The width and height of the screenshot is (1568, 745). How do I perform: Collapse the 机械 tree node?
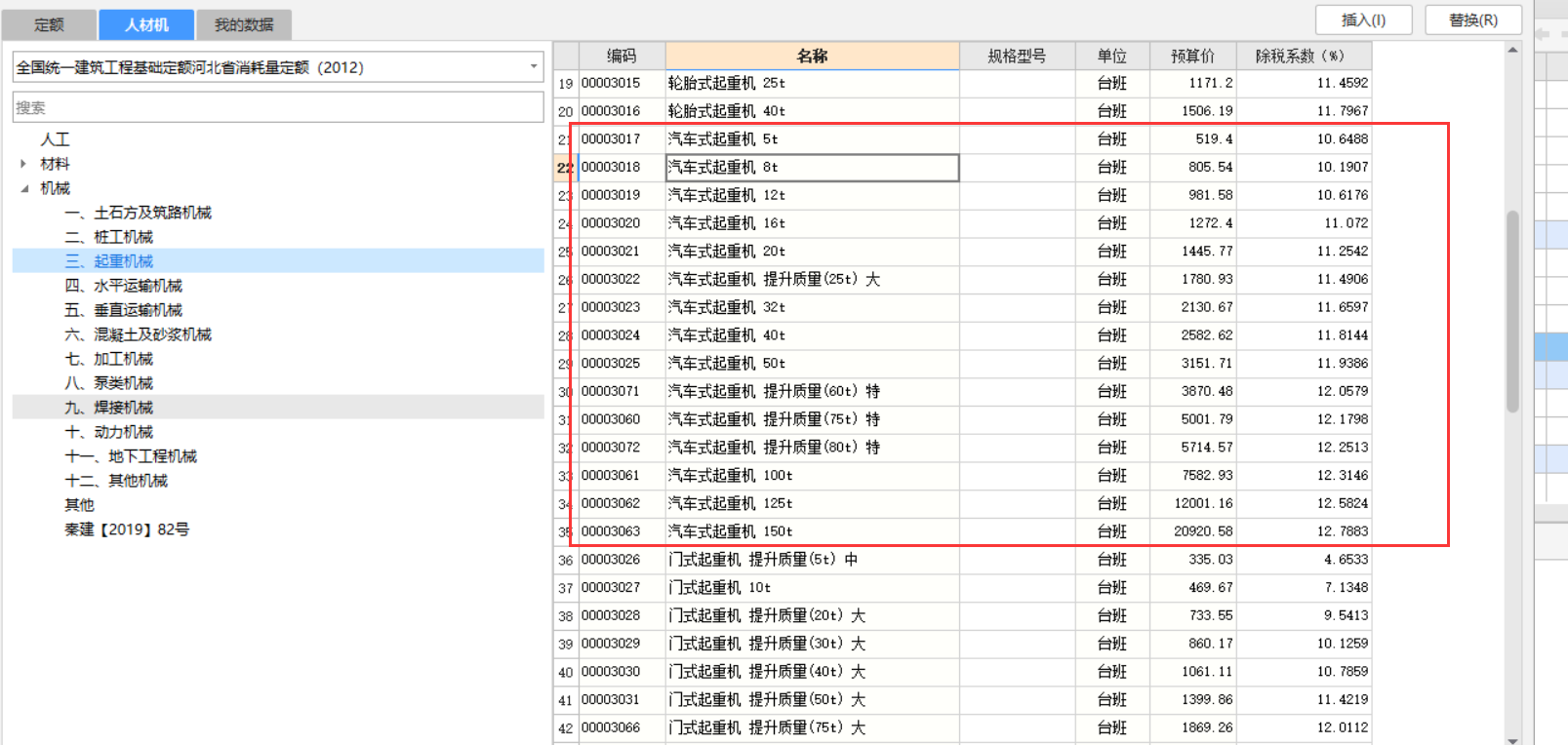point(23,188)
